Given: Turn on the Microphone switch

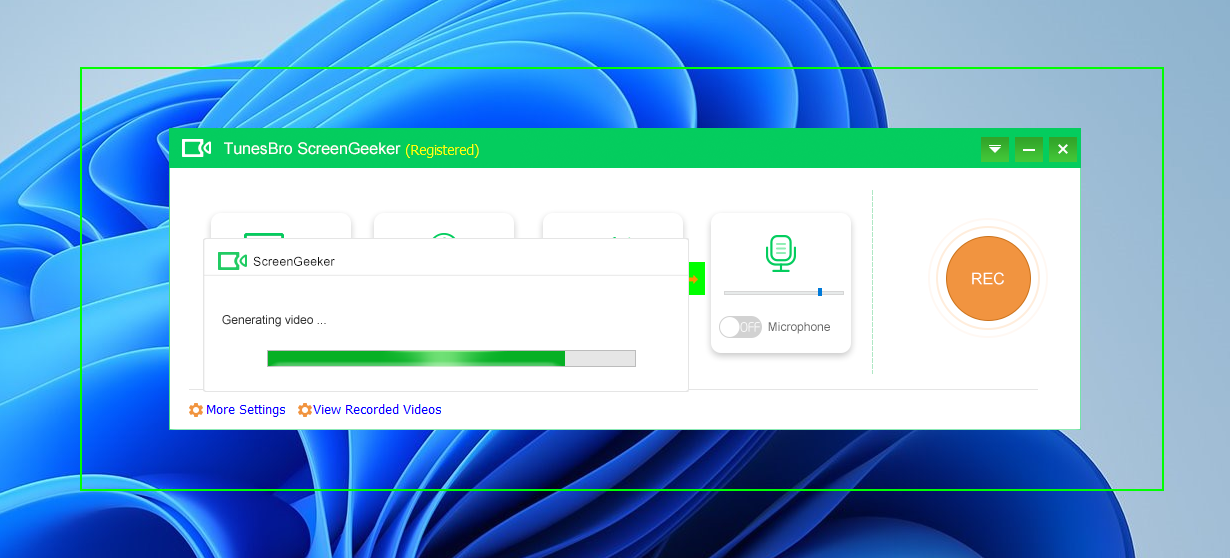Looking at the screenshot, I should (x=740, y=327).
